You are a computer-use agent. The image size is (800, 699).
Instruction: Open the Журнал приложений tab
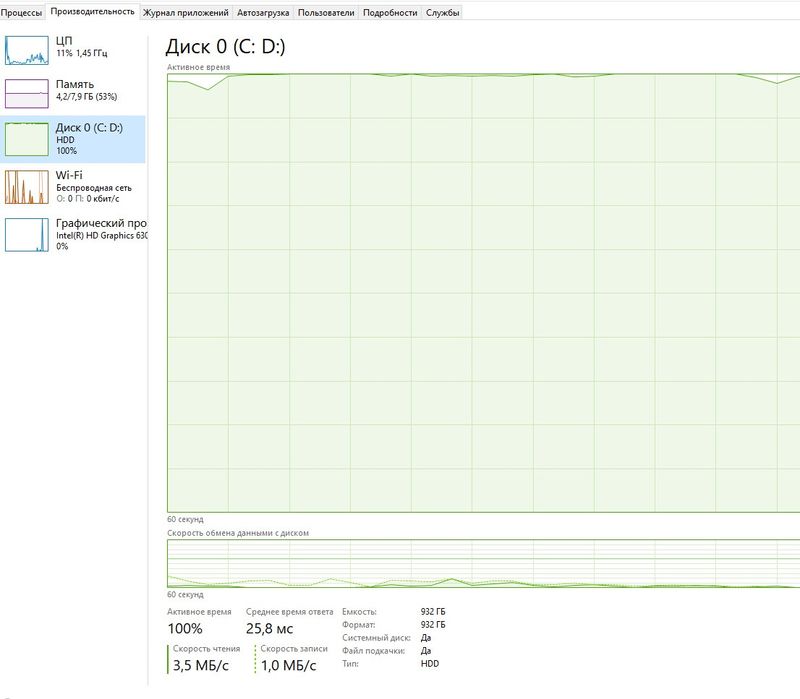pyautogui.click(x=186, y=13)
